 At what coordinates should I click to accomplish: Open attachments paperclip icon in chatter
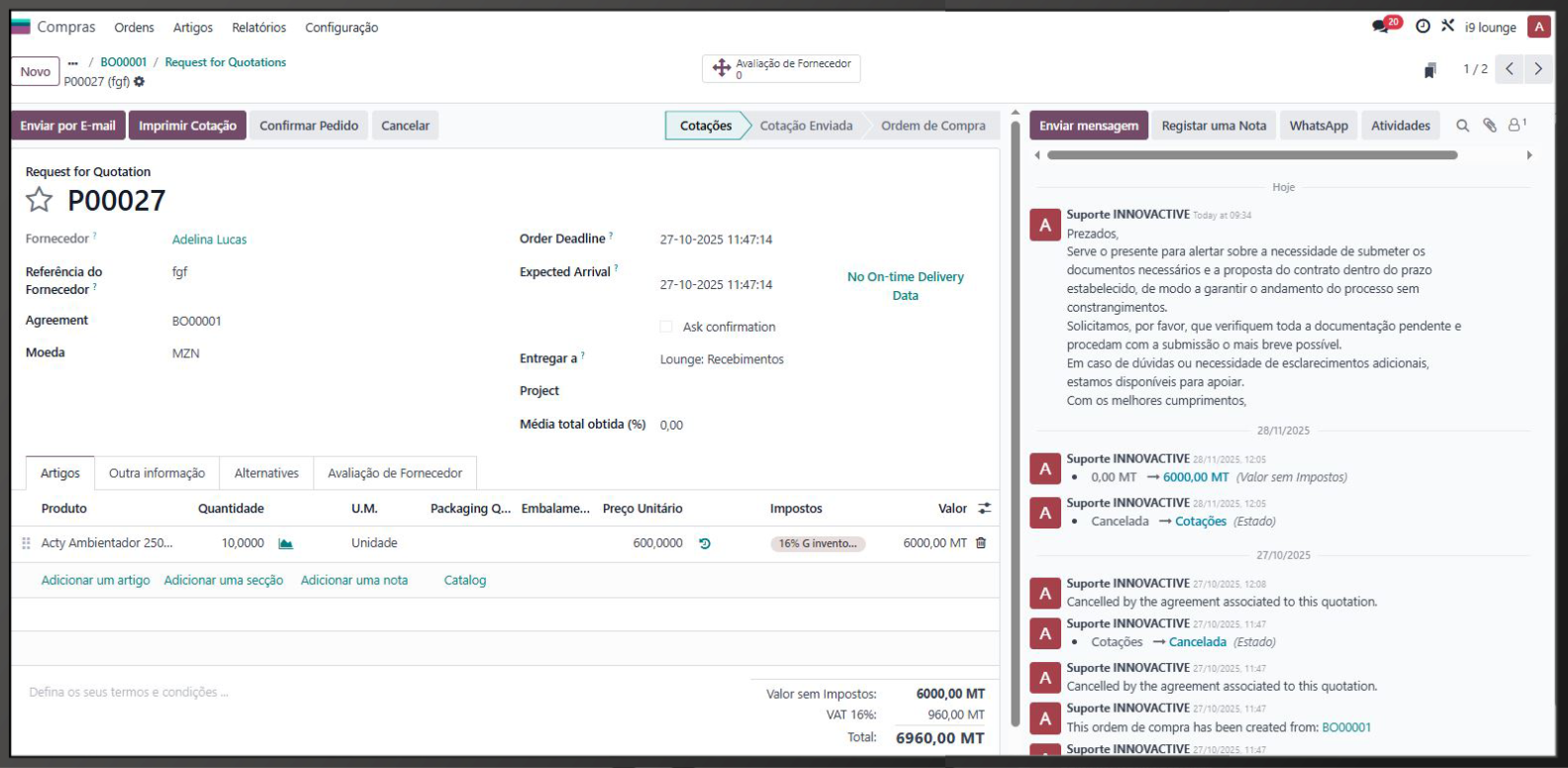(1489, 126)
